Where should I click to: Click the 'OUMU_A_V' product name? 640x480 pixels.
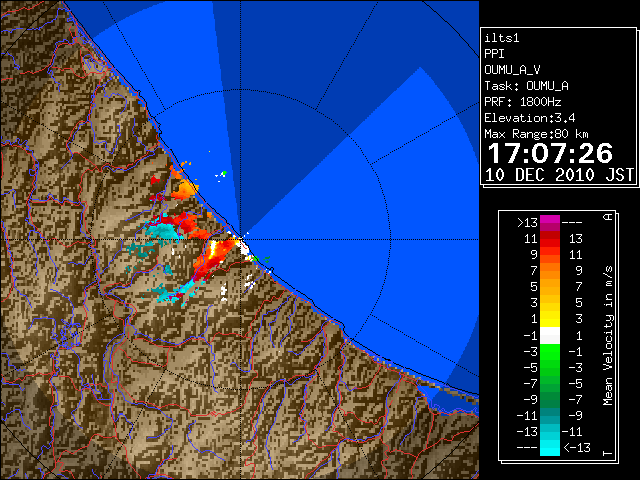512,70
